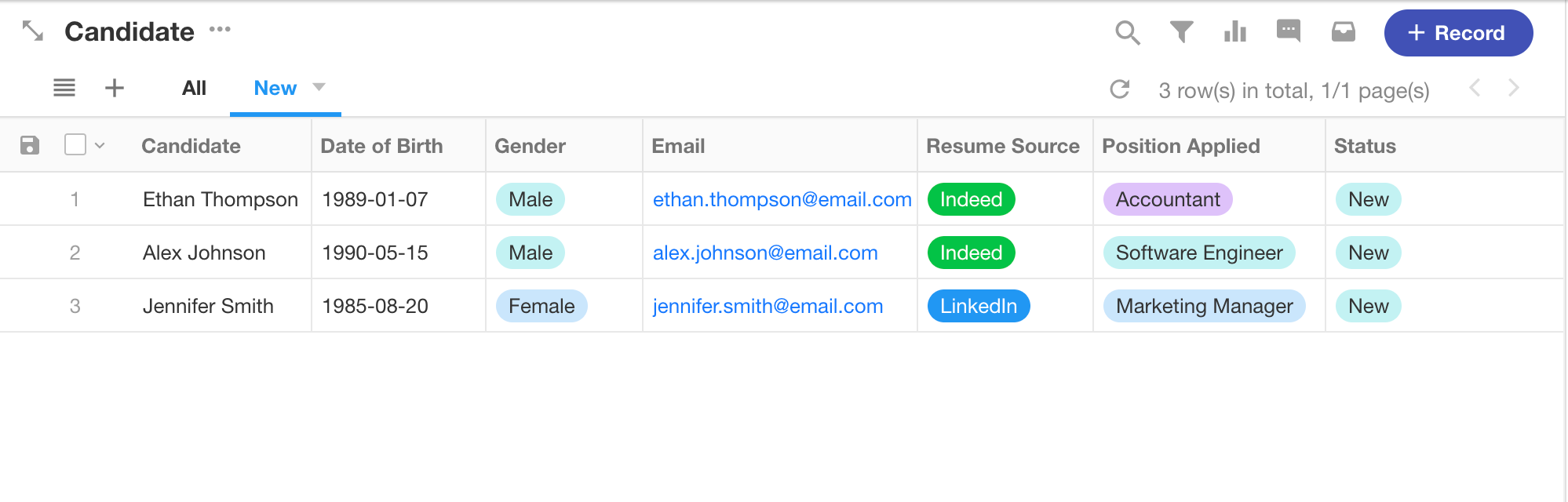Expand the dropdown arrow beside select-all checkbox

pyautogui.click(x=100, y=145)
